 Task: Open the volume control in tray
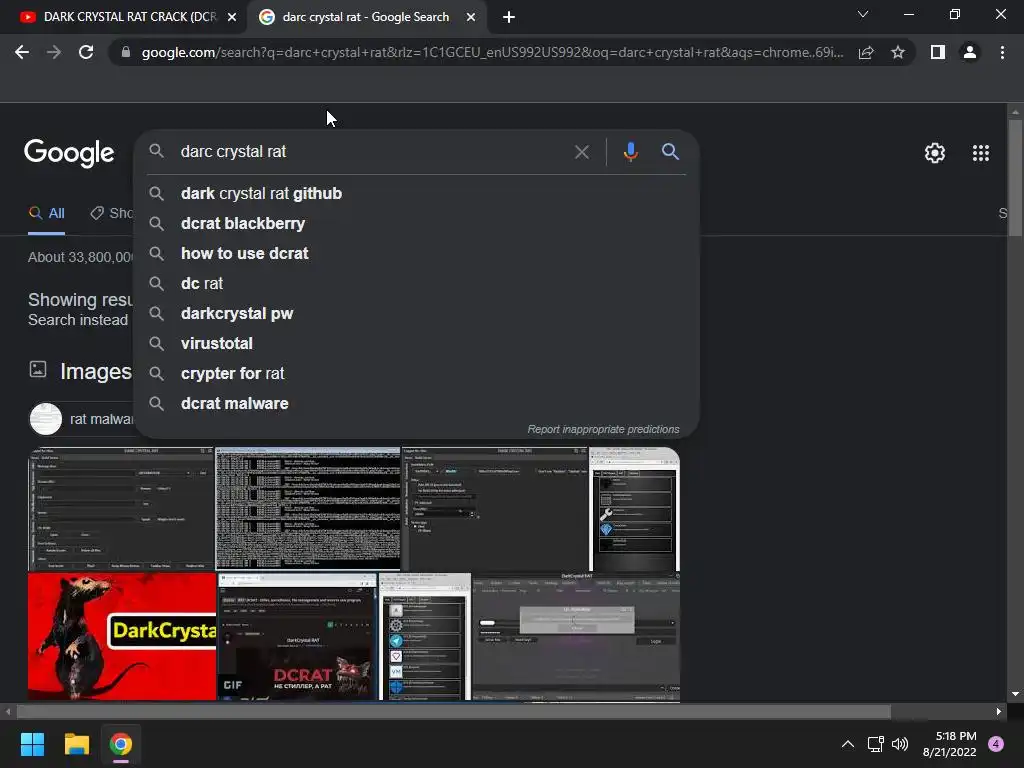[900, 744]
